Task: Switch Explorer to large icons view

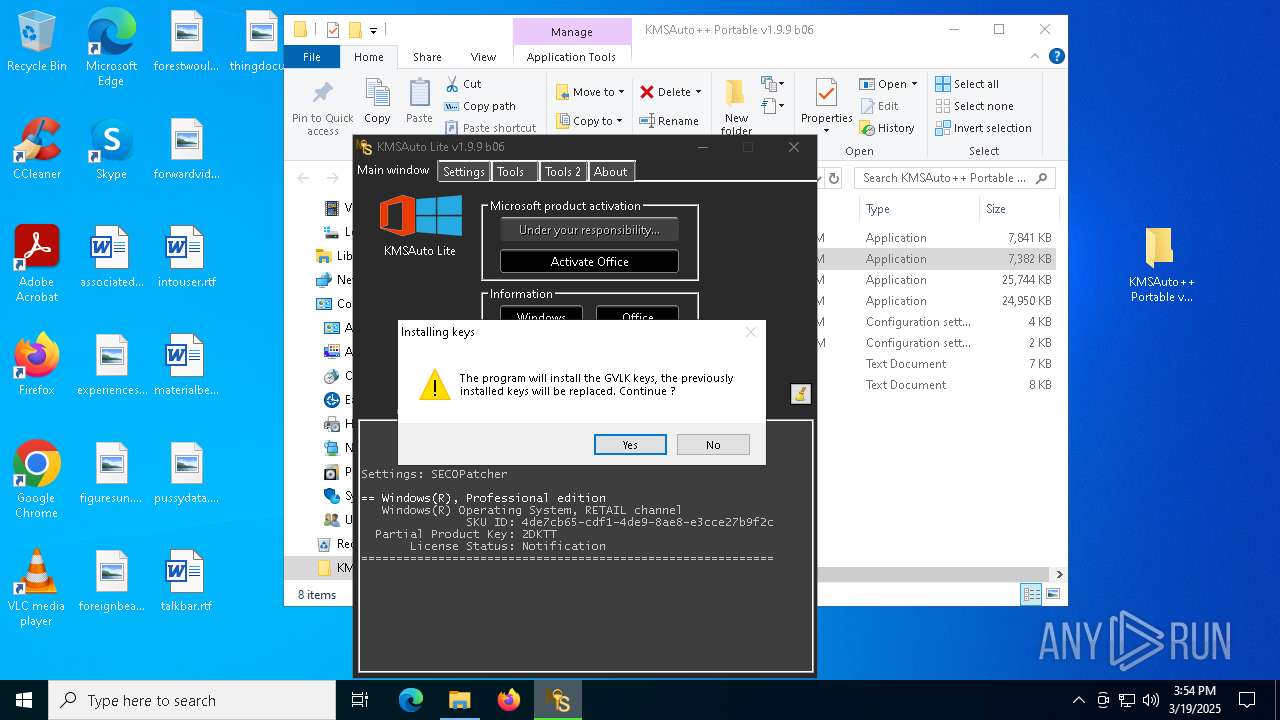Action: (1051, 594)
